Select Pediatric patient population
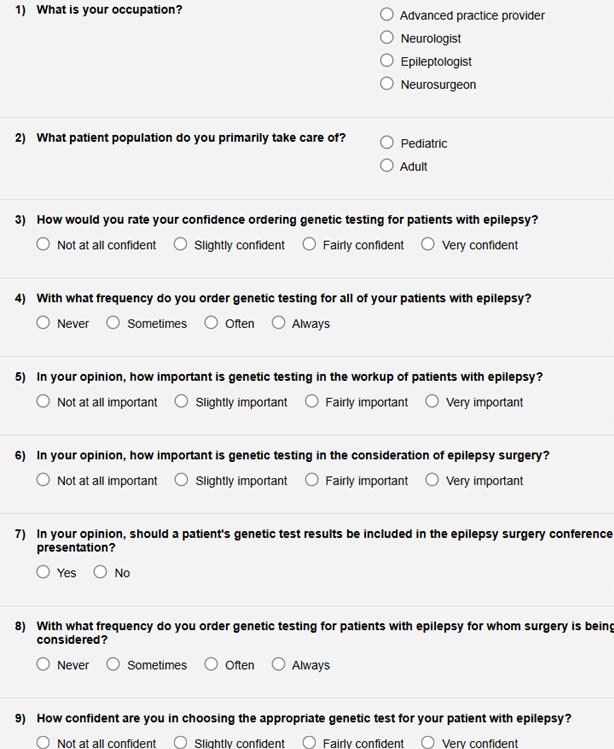Image resolution: width=614 pixels, height=749 pixels. [387, 143]
